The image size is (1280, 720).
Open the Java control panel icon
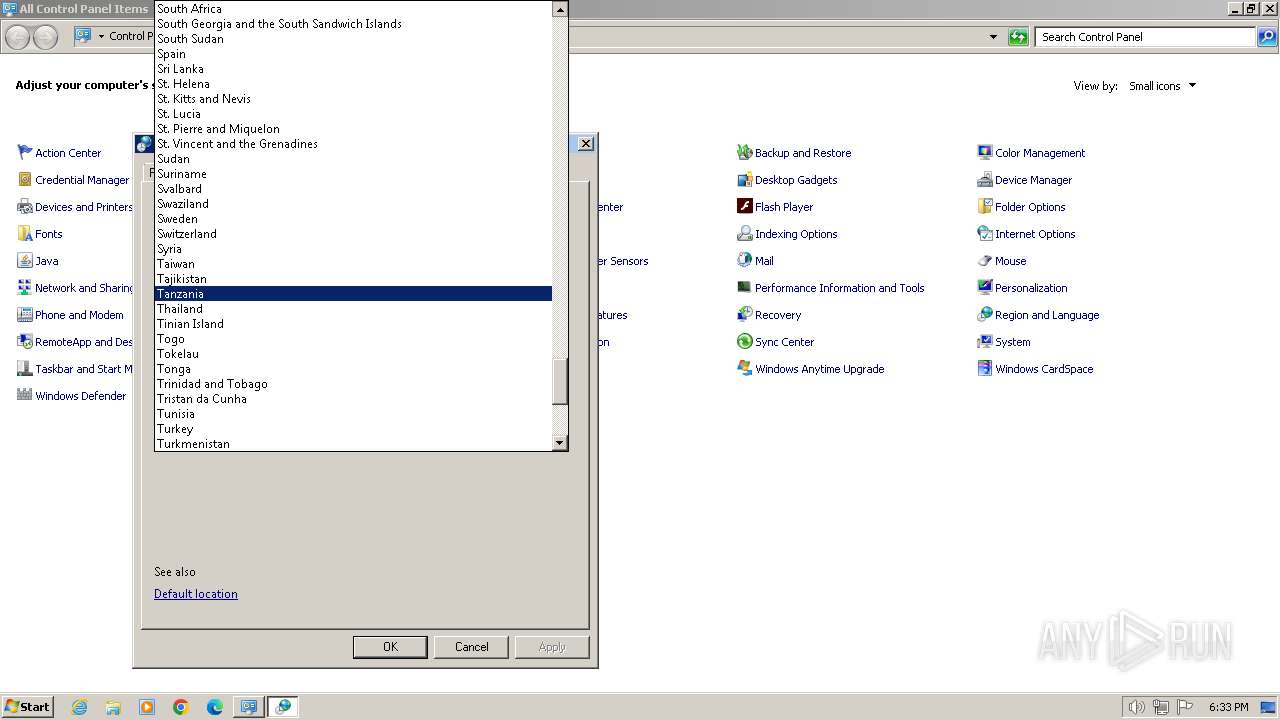25,260
